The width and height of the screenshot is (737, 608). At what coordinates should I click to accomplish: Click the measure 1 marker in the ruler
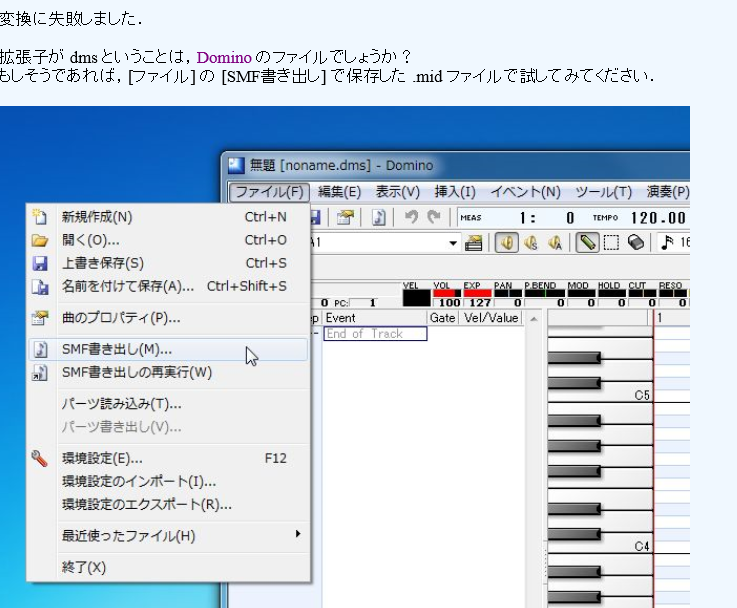click(x=660, y=318)
